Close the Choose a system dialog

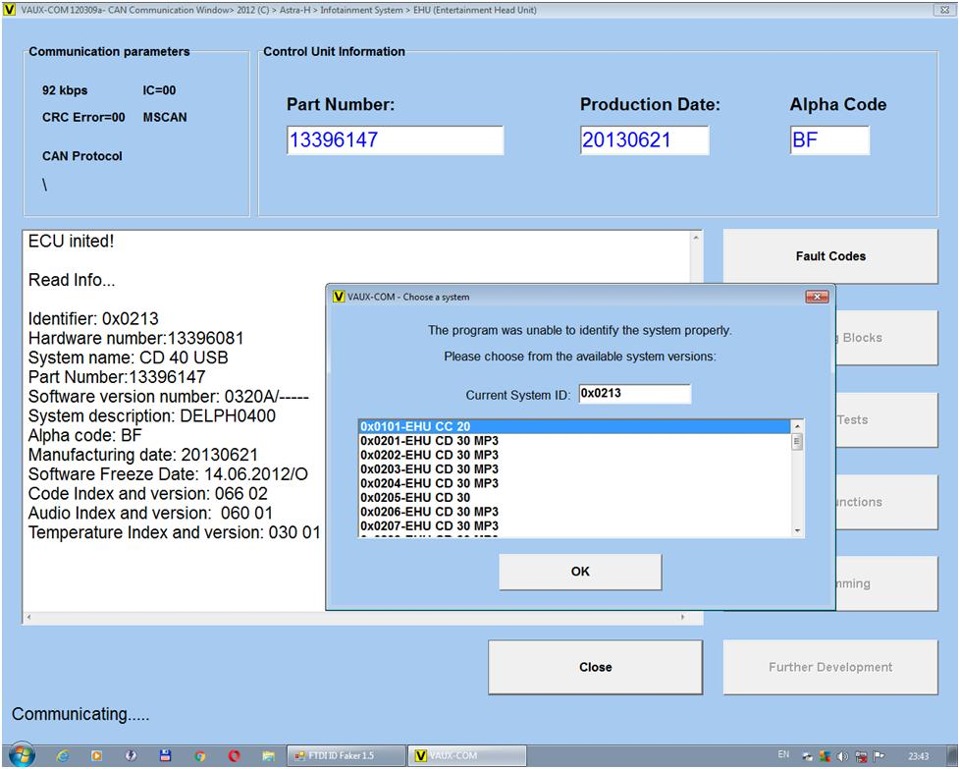[817, 297]
